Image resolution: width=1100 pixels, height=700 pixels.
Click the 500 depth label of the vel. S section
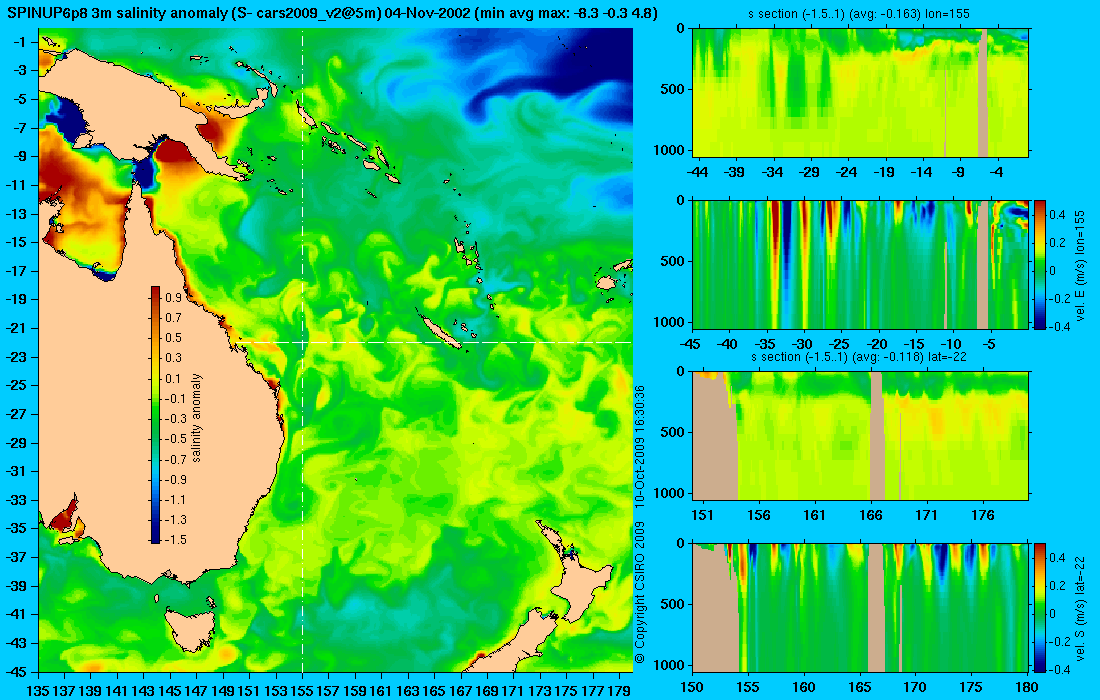675,604
